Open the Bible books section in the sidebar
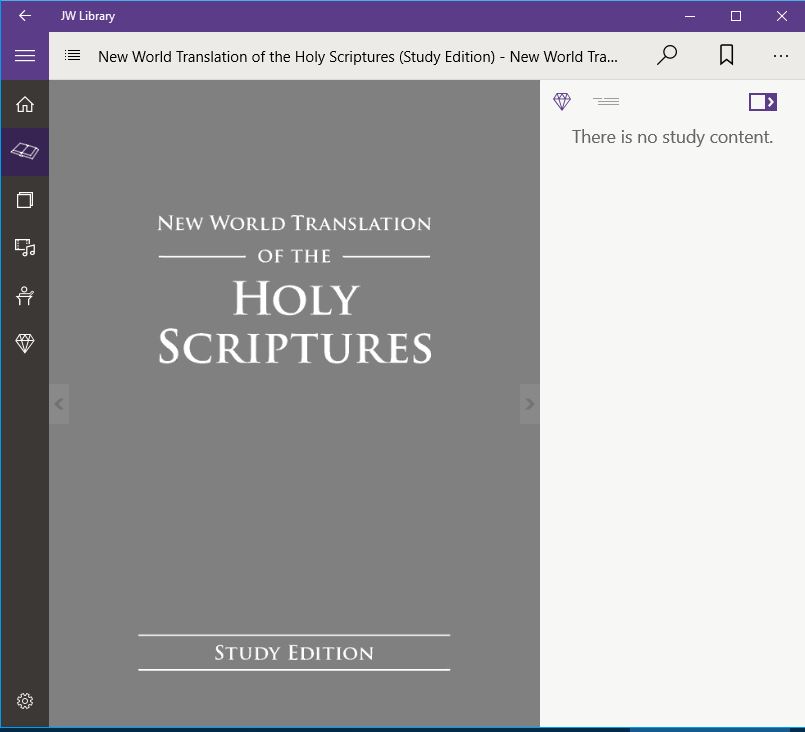Viewport: 805px width, 732px height. 24,151
